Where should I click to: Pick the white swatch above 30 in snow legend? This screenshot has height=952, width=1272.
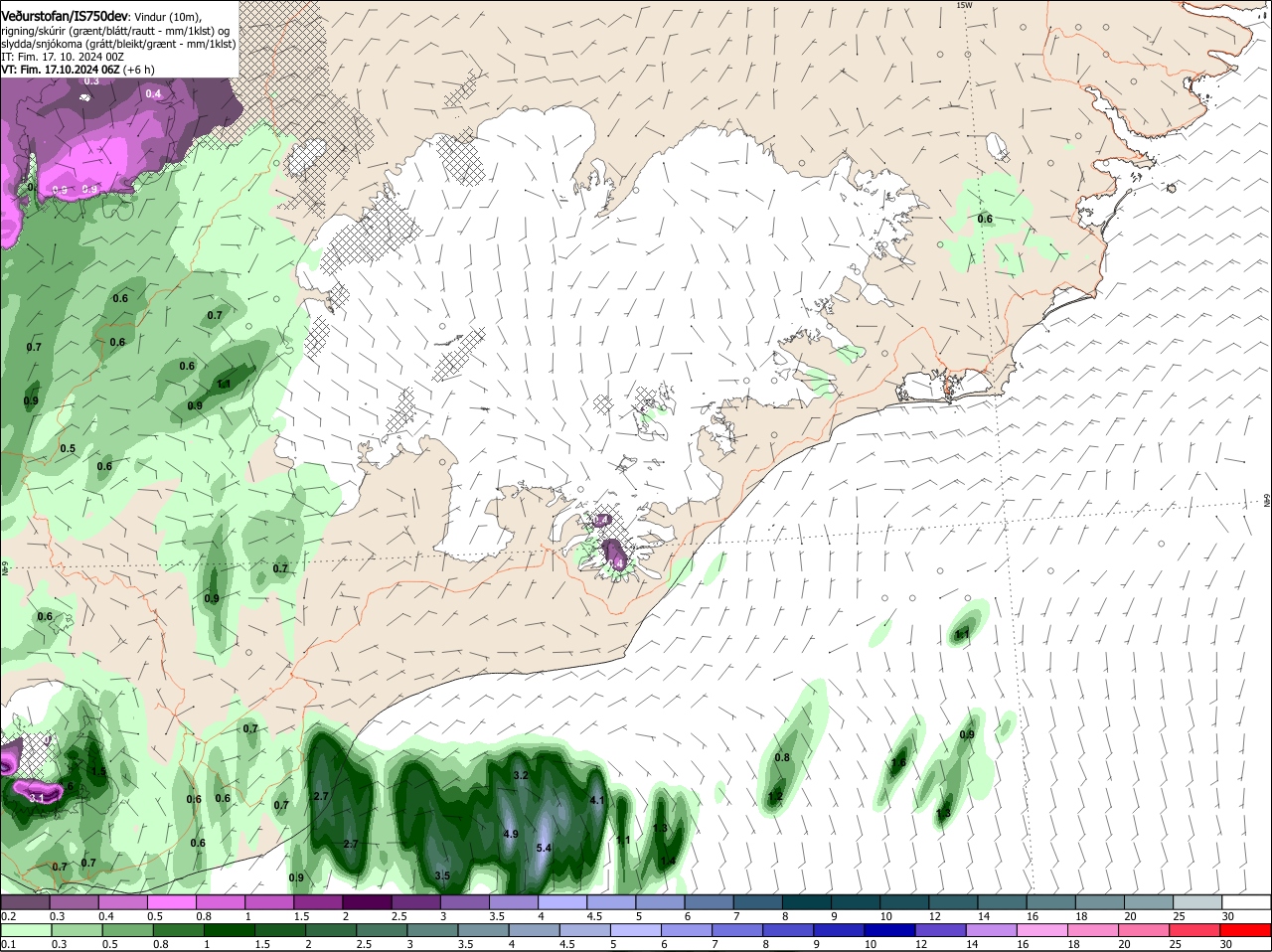pos(1247,901)
